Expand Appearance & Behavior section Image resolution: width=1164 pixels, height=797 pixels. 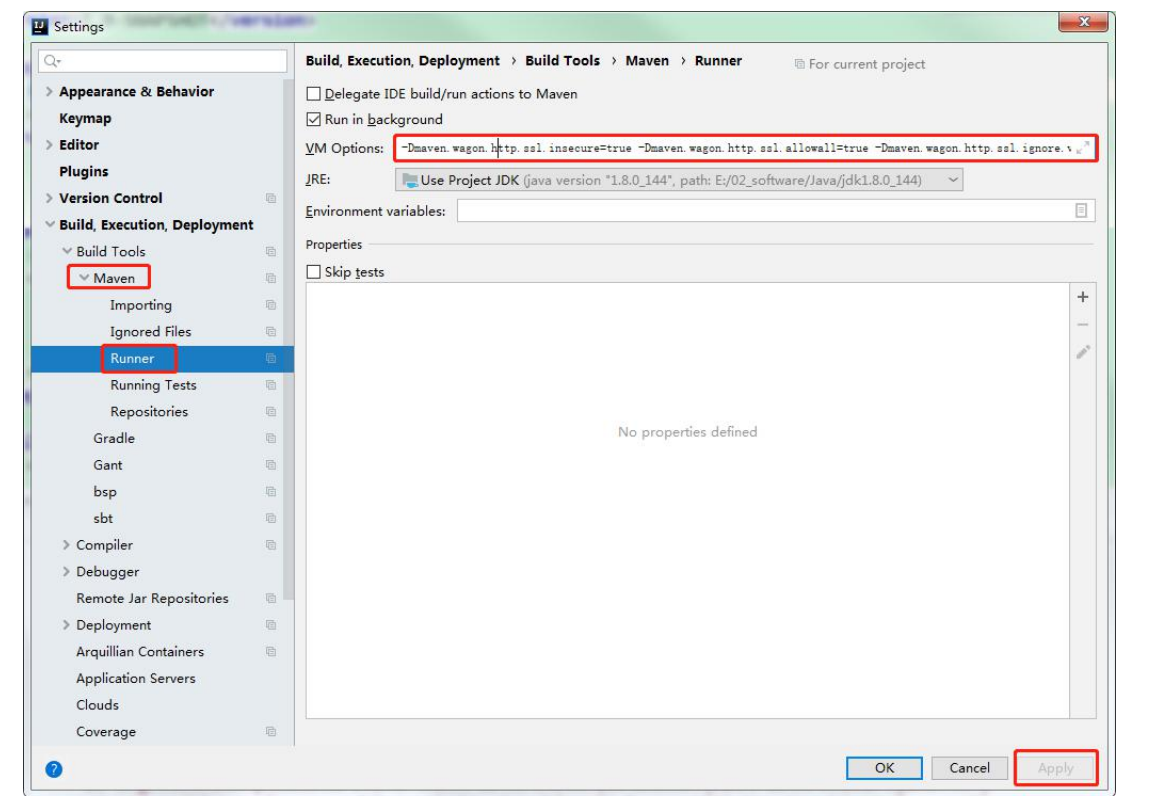click(x=49, y=91)
